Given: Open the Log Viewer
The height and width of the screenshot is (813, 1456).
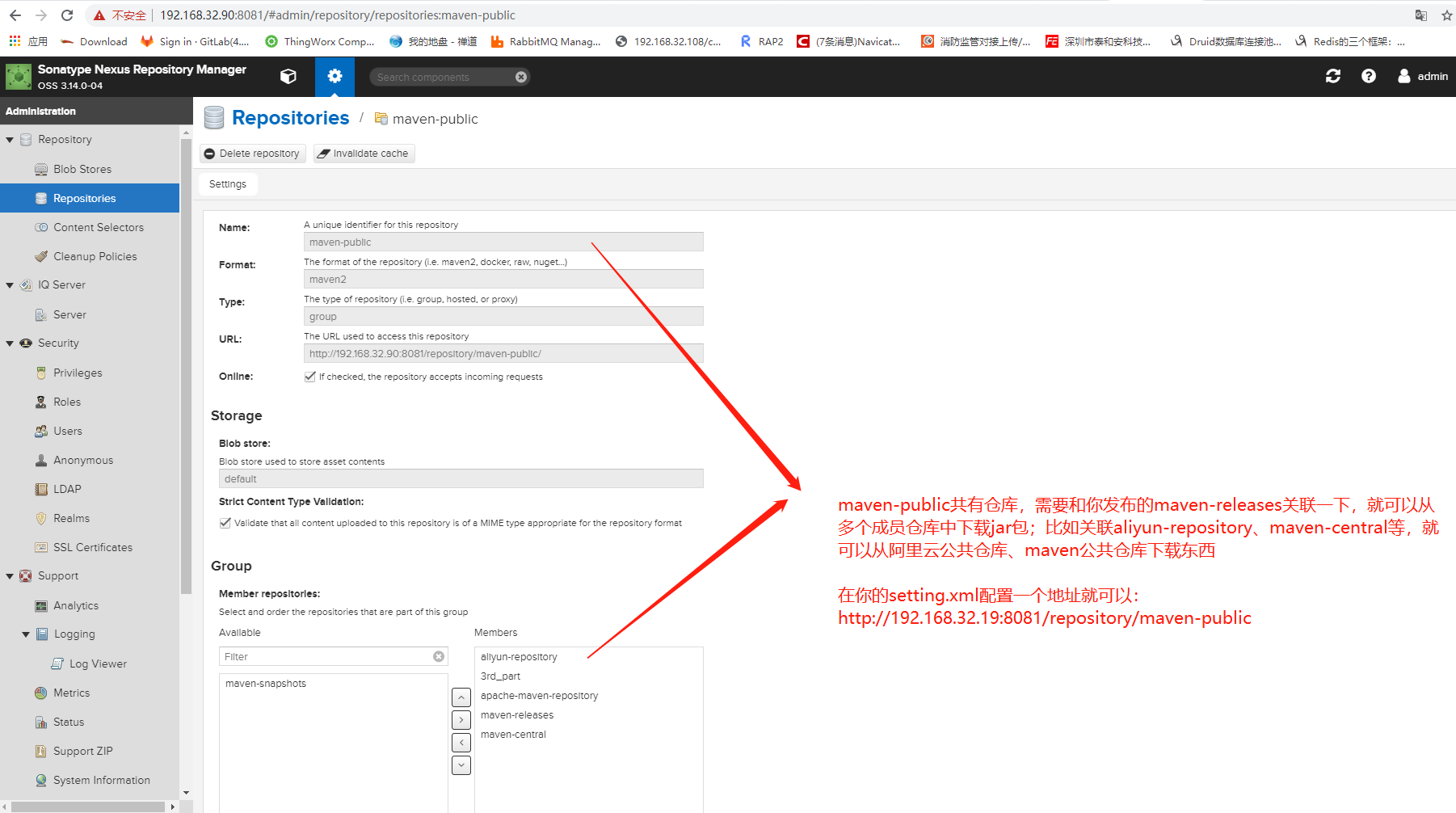Looking at the screenshot, I should click(x=97, y=663).
